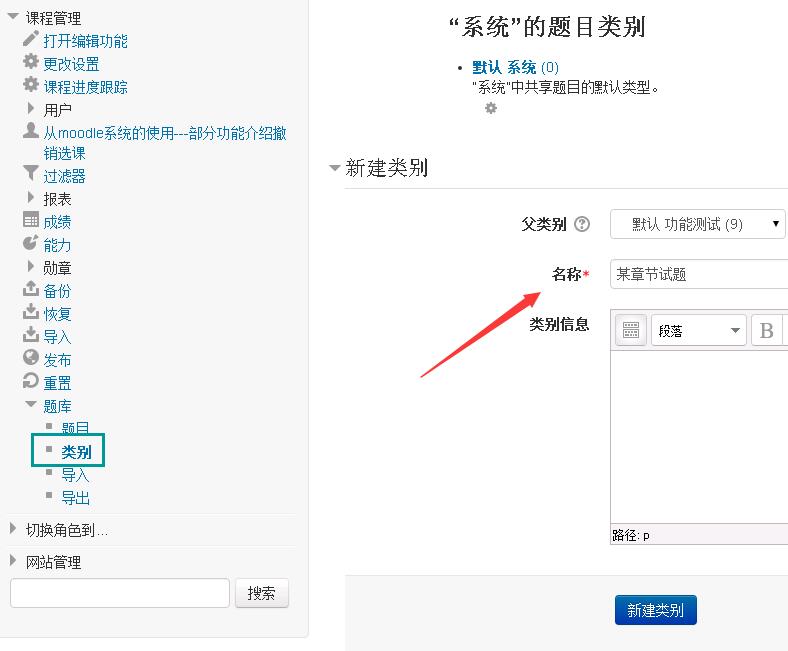This screenshot has width=788, height=651.
Task: Click the 新建类别 submit button
Action: pos(655,610)
